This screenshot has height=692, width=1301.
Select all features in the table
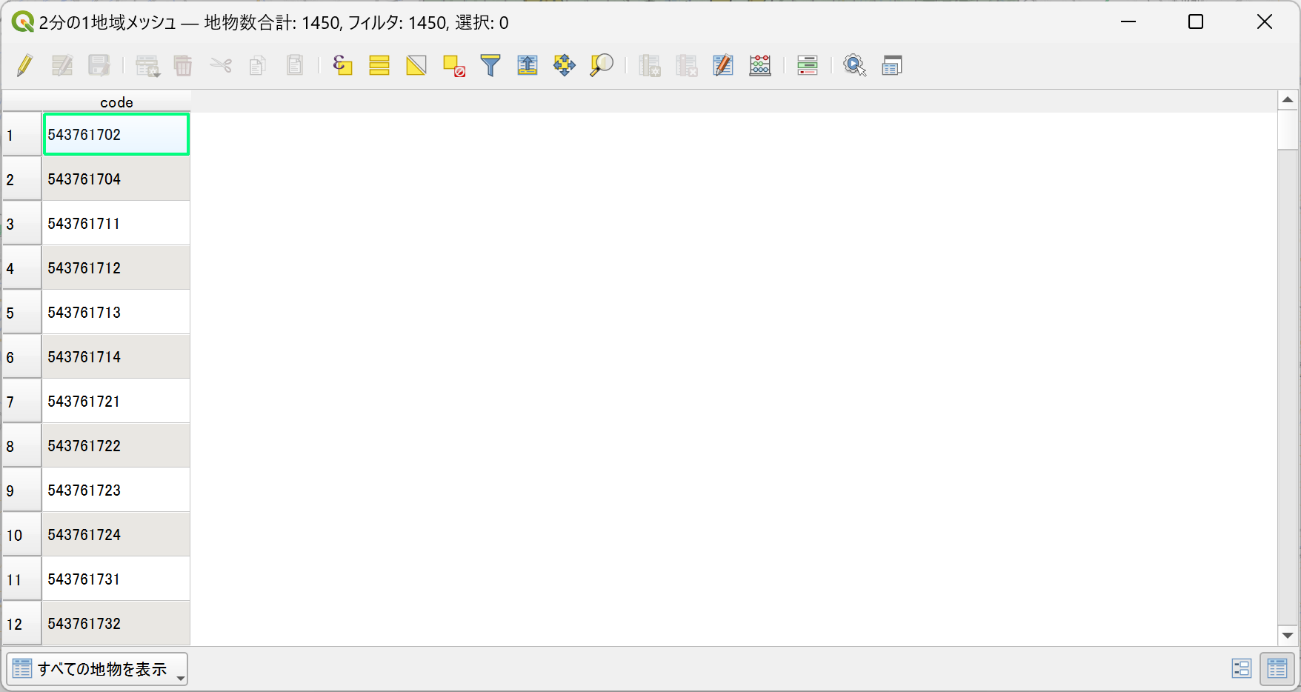(x=379, y=66)
